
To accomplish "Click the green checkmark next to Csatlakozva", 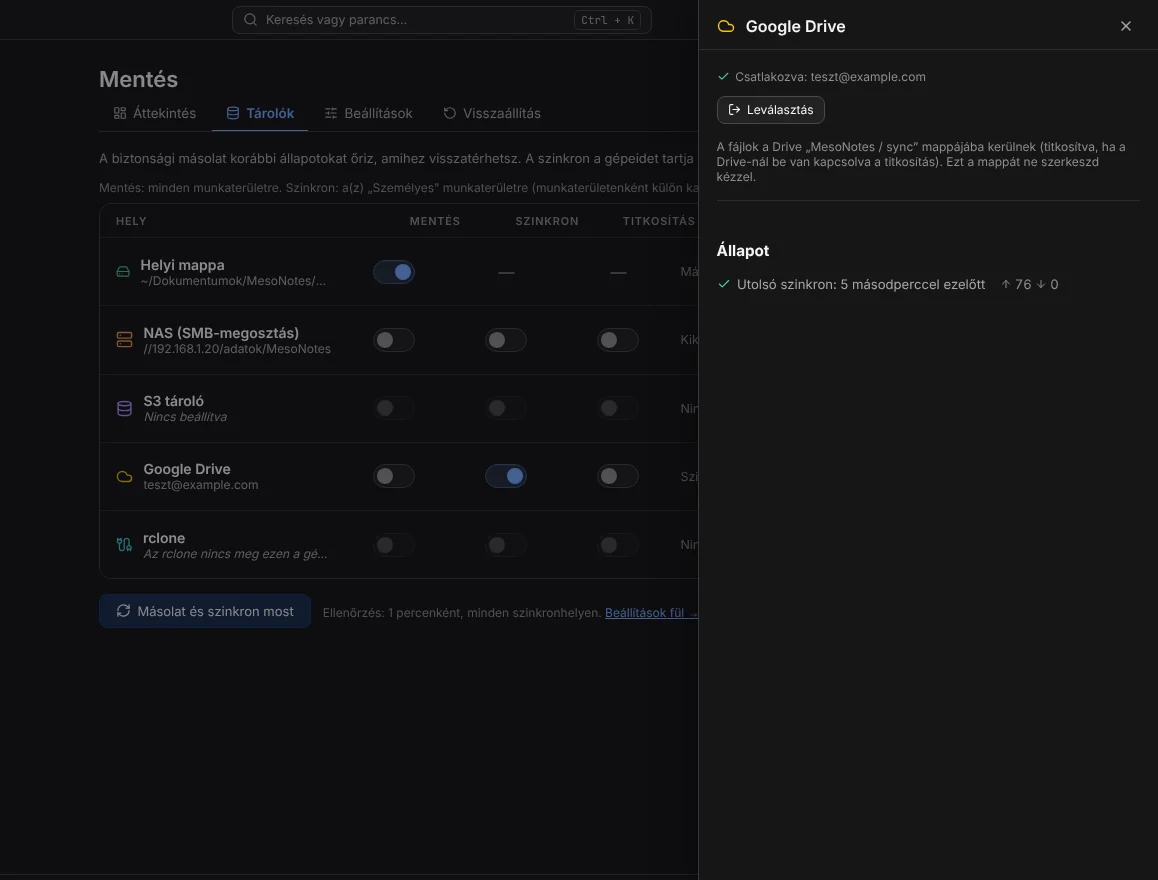I will [x=723, y=77].
